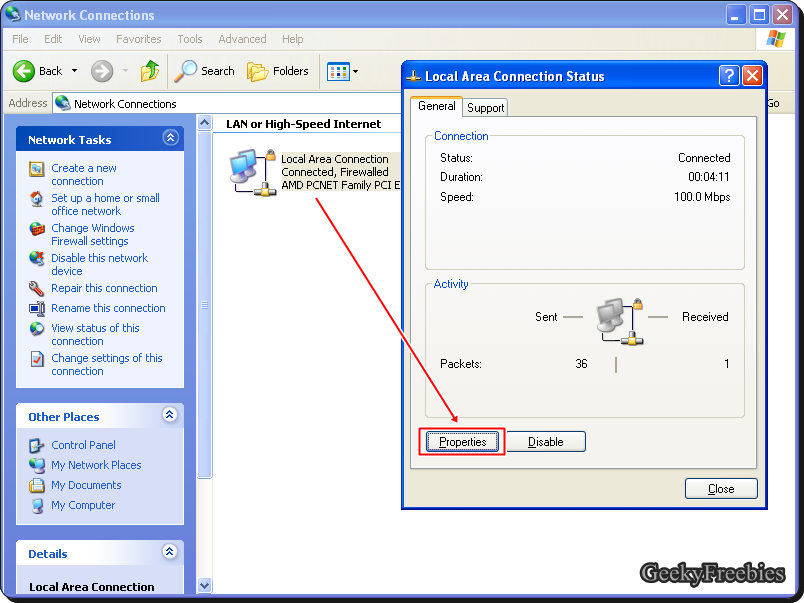Select the Local Area Connection network icon
This screenshot has width=804, height=603.
point(252,172)
